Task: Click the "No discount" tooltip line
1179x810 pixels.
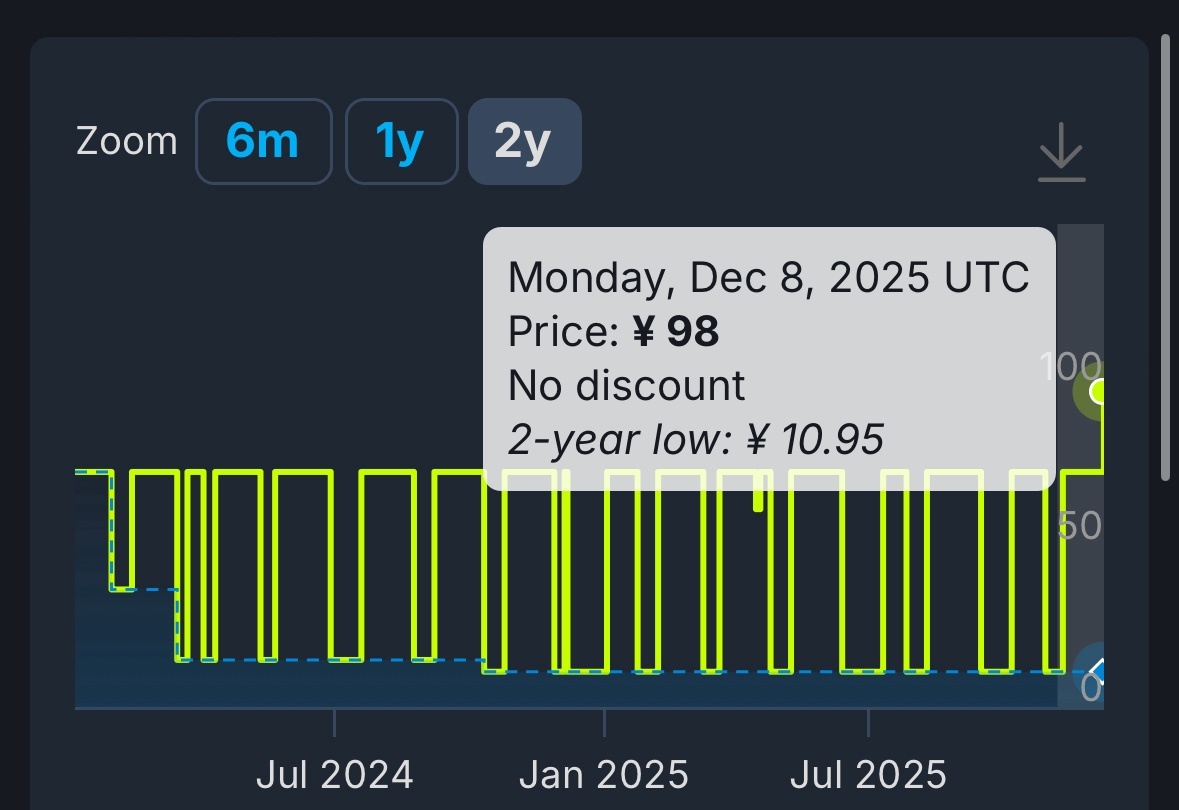Action: (x=626, y=385)
